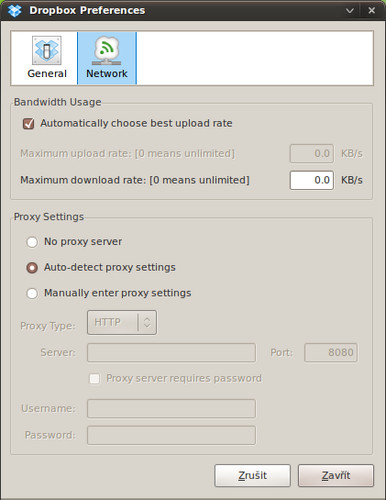Click the Dropbox logo in title bar
The image size is (386, 500).
(15, 11)
